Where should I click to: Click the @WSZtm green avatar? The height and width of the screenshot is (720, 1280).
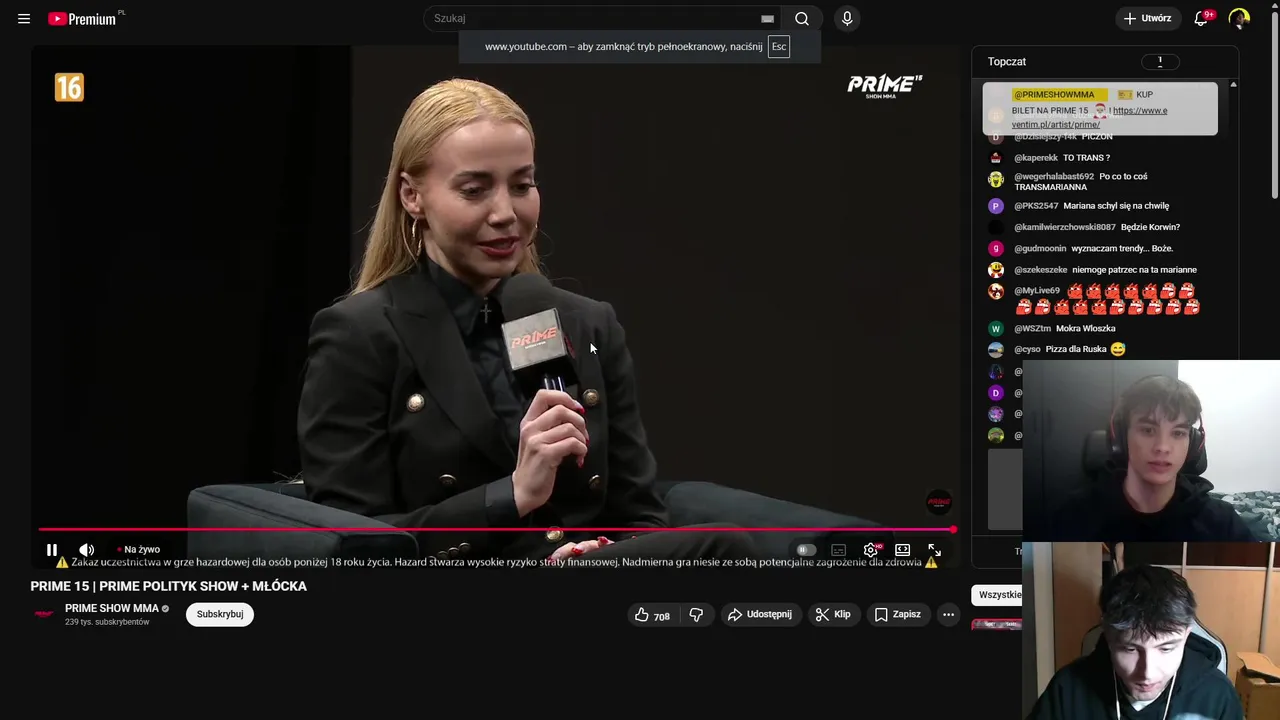click(x=995, y=328)
